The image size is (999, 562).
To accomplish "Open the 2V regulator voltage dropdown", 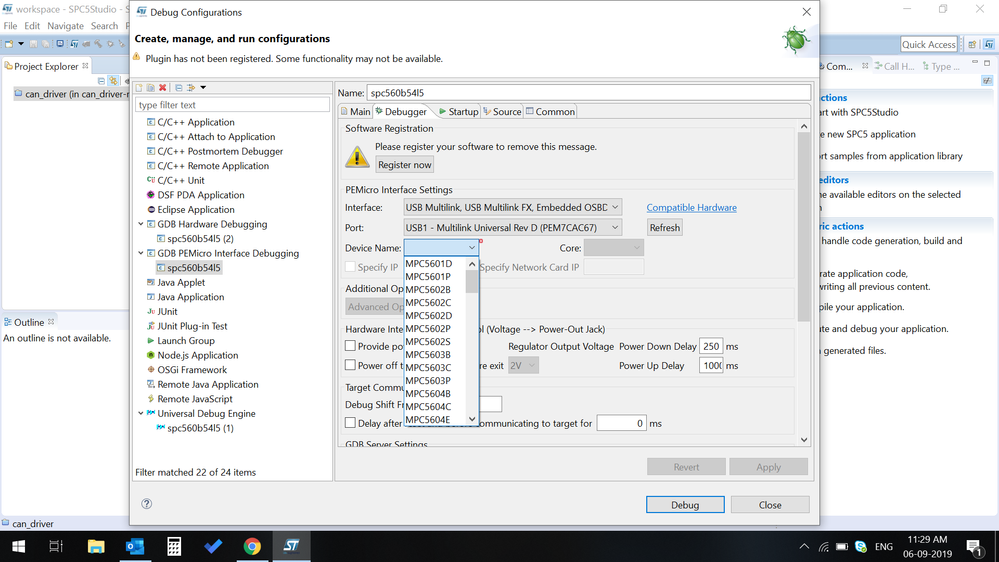I will tap(523, 366).
